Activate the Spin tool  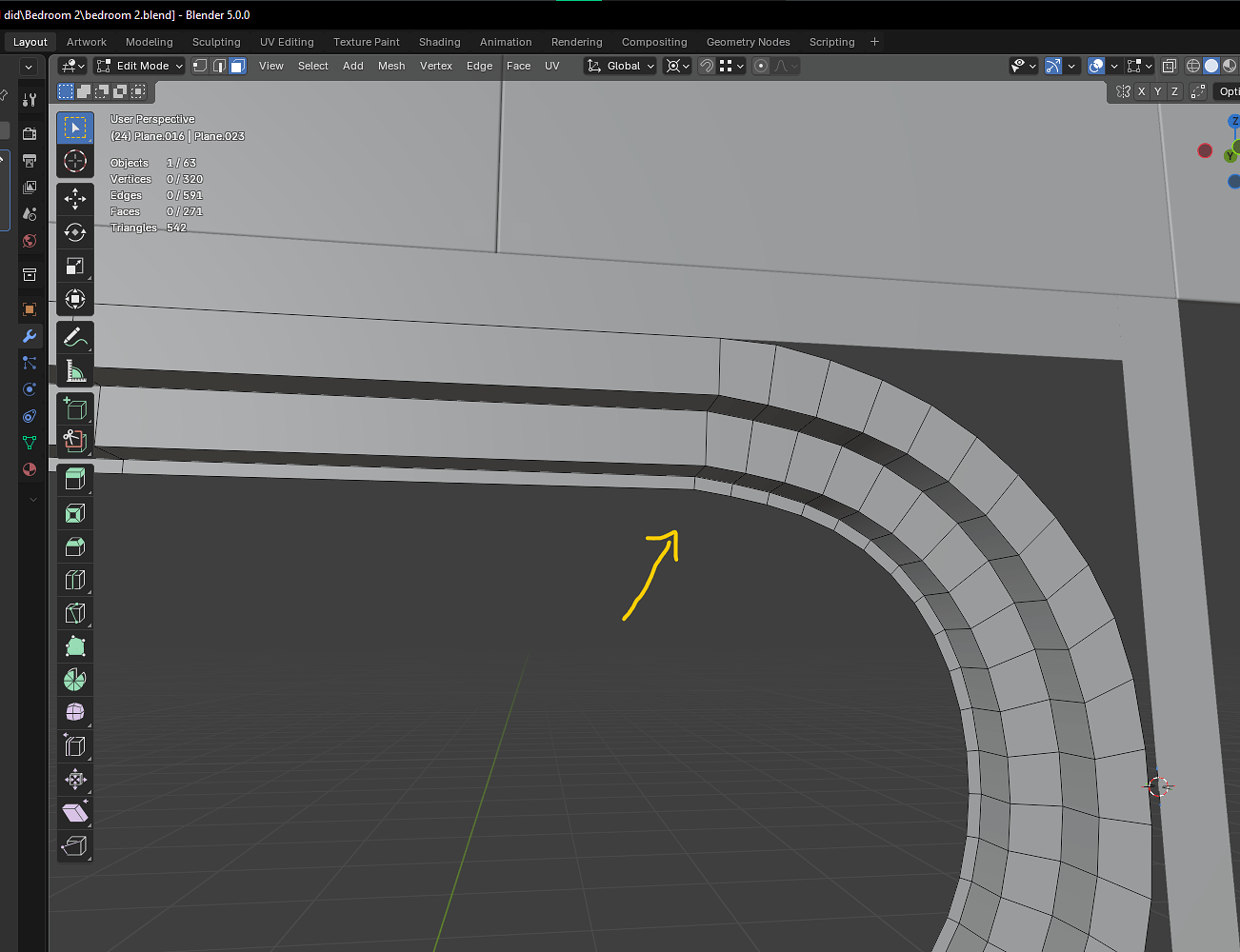click(x=75, y=680)
